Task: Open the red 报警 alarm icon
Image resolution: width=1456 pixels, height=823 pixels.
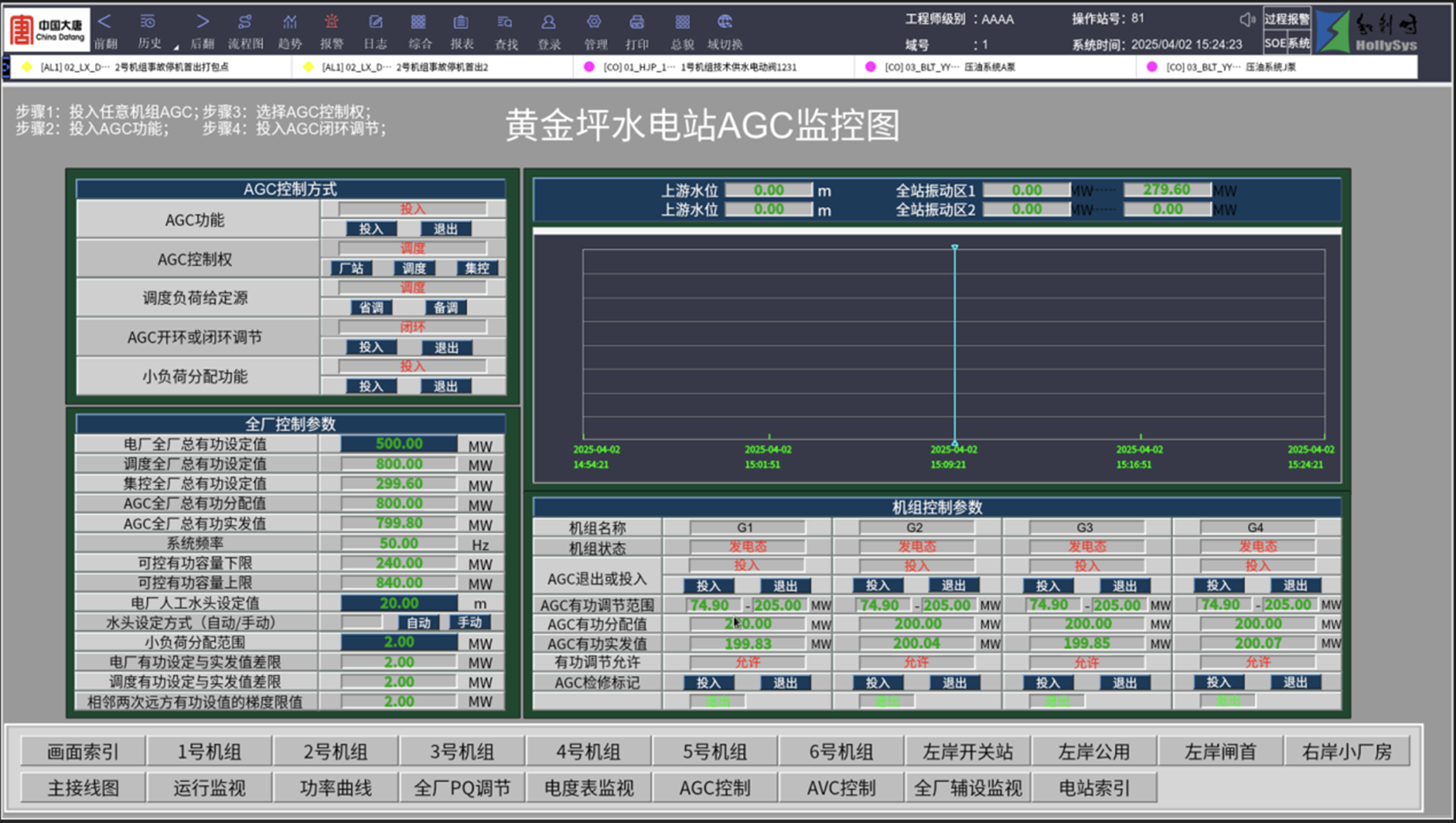Action: [x=332, y=23]
